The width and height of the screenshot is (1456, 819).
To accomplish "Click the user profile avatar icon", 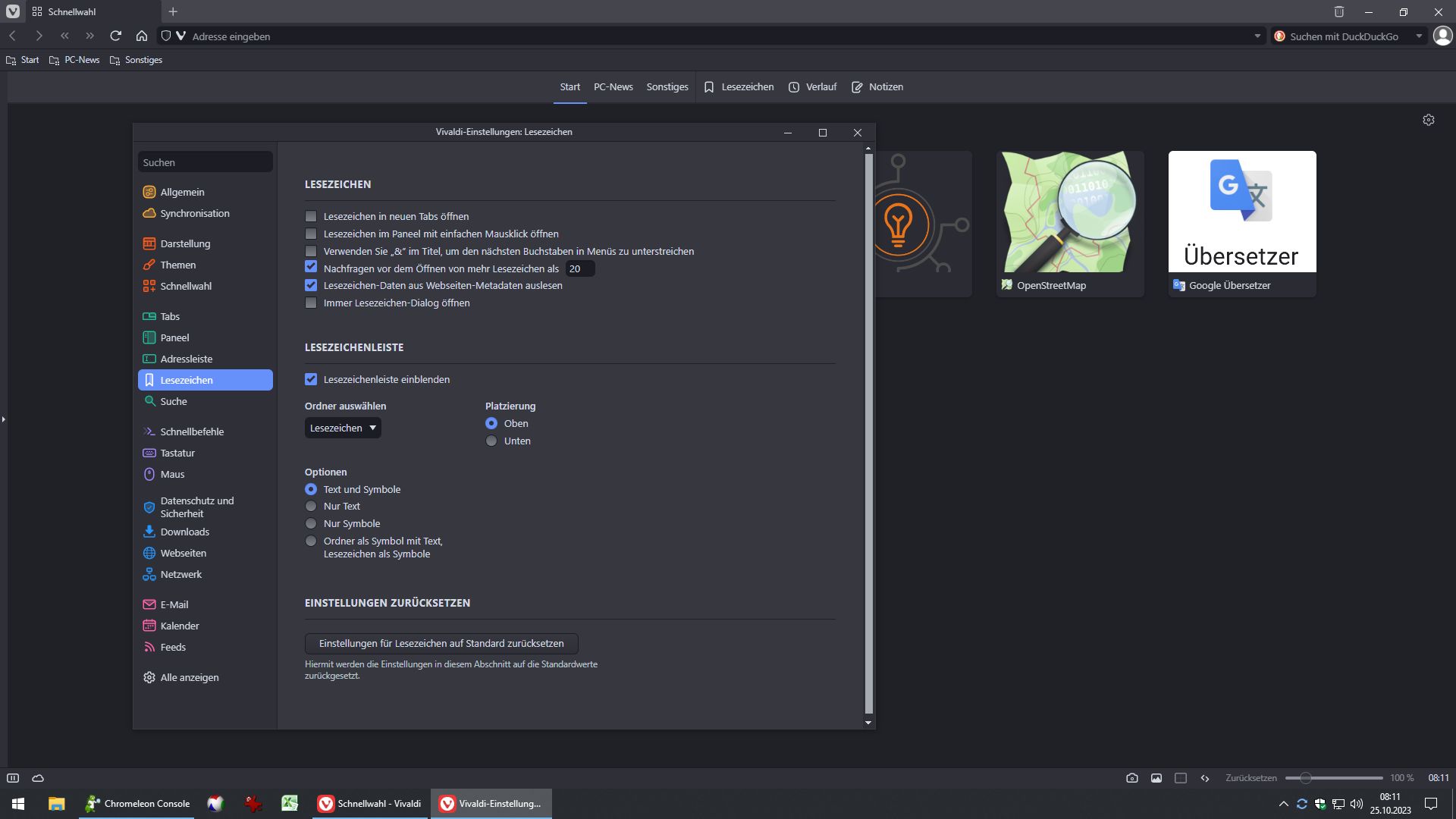I will pyautogui.click(x=1442, y=36).
